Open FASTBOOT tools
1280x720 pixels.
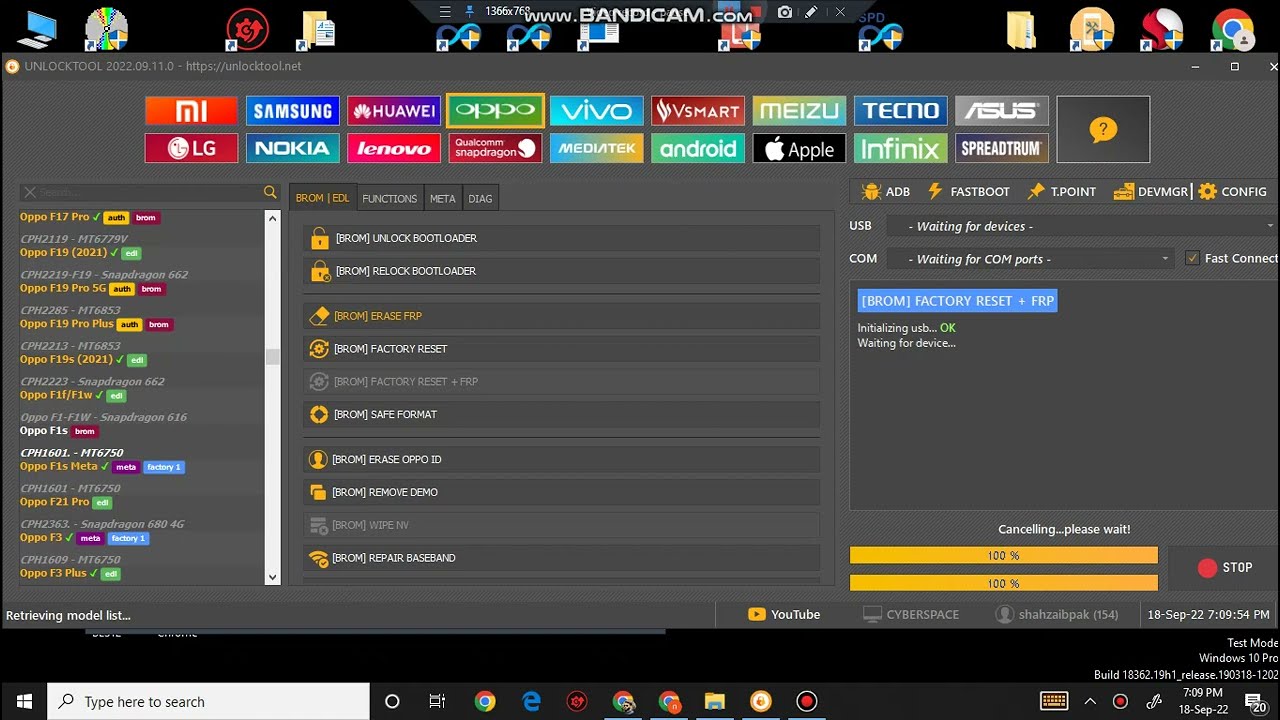tap(968, 192)
